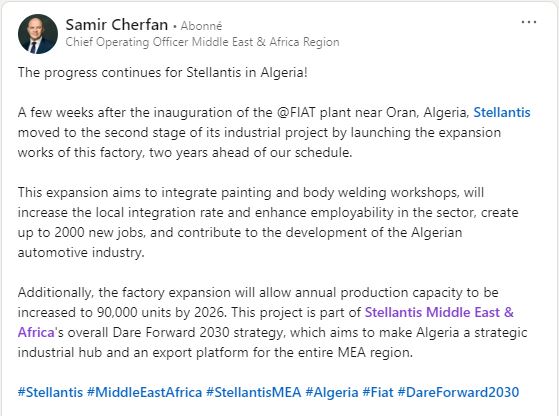Click Samir Cherfan's profile photo
This screenshot has height=416, width=559.
tap(38, 34)
